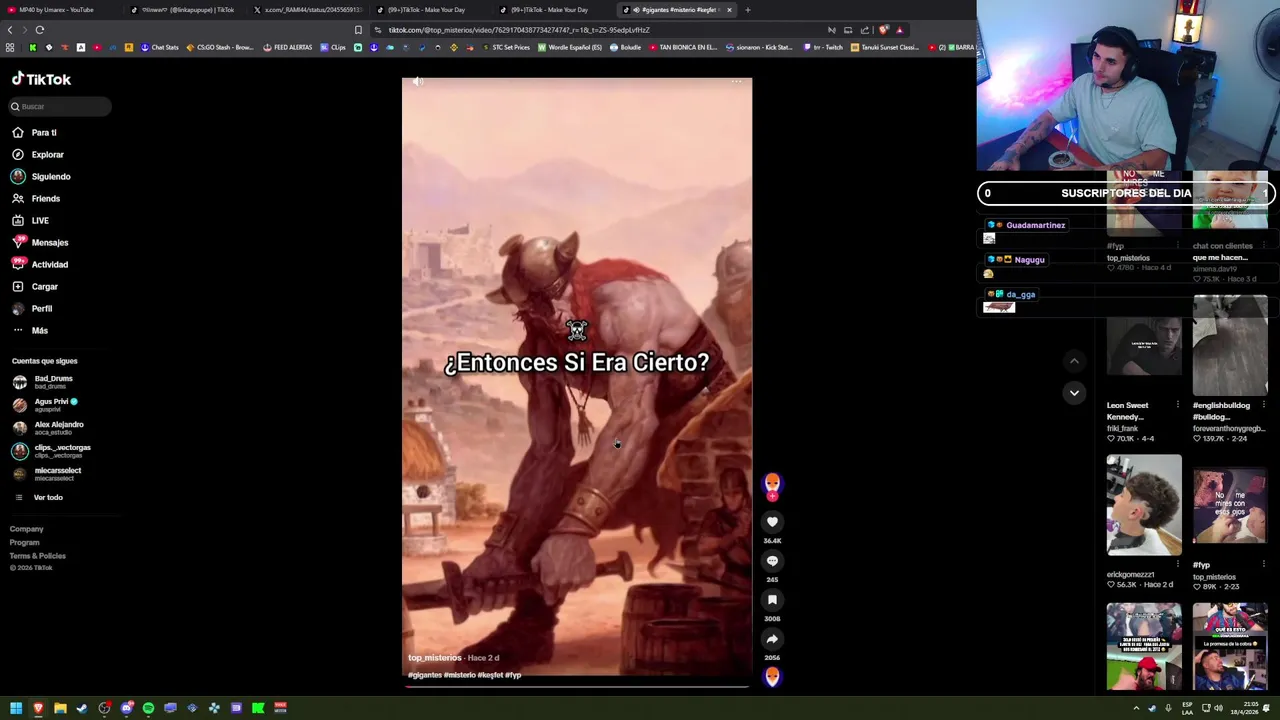
Task: Open Spotify from taskbar
Action: click(x=148, y=708)
